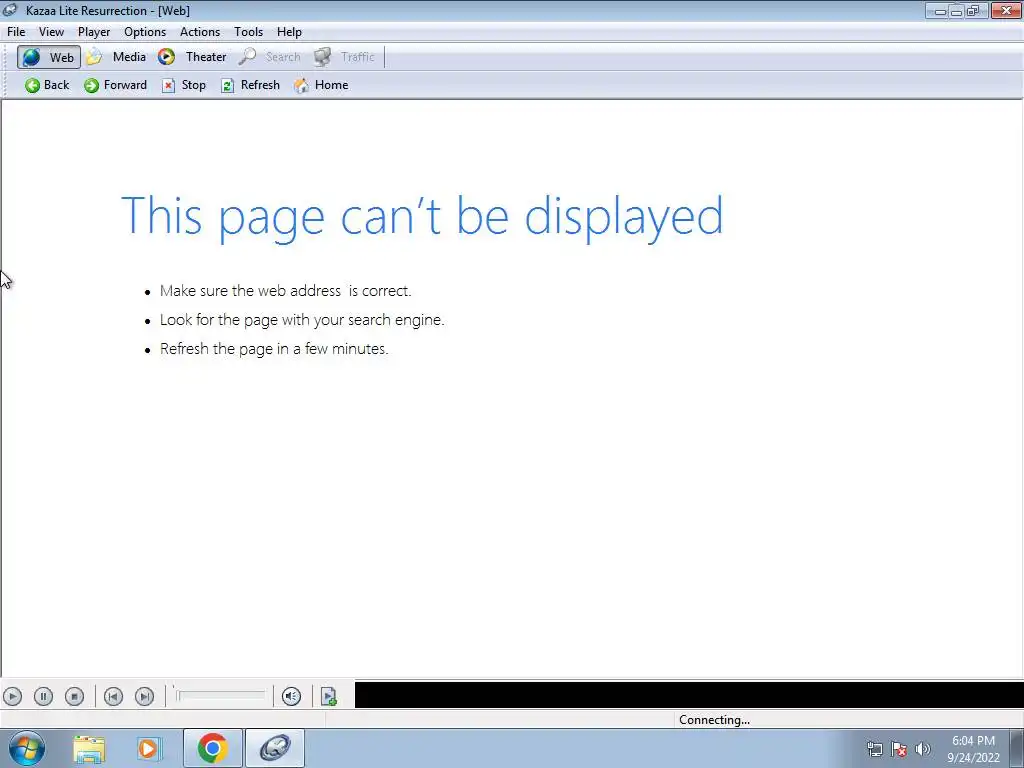Open the taskbar clock and date
Image resolution: width=1024 pixels, height=768 pixels.
point(973,749)
